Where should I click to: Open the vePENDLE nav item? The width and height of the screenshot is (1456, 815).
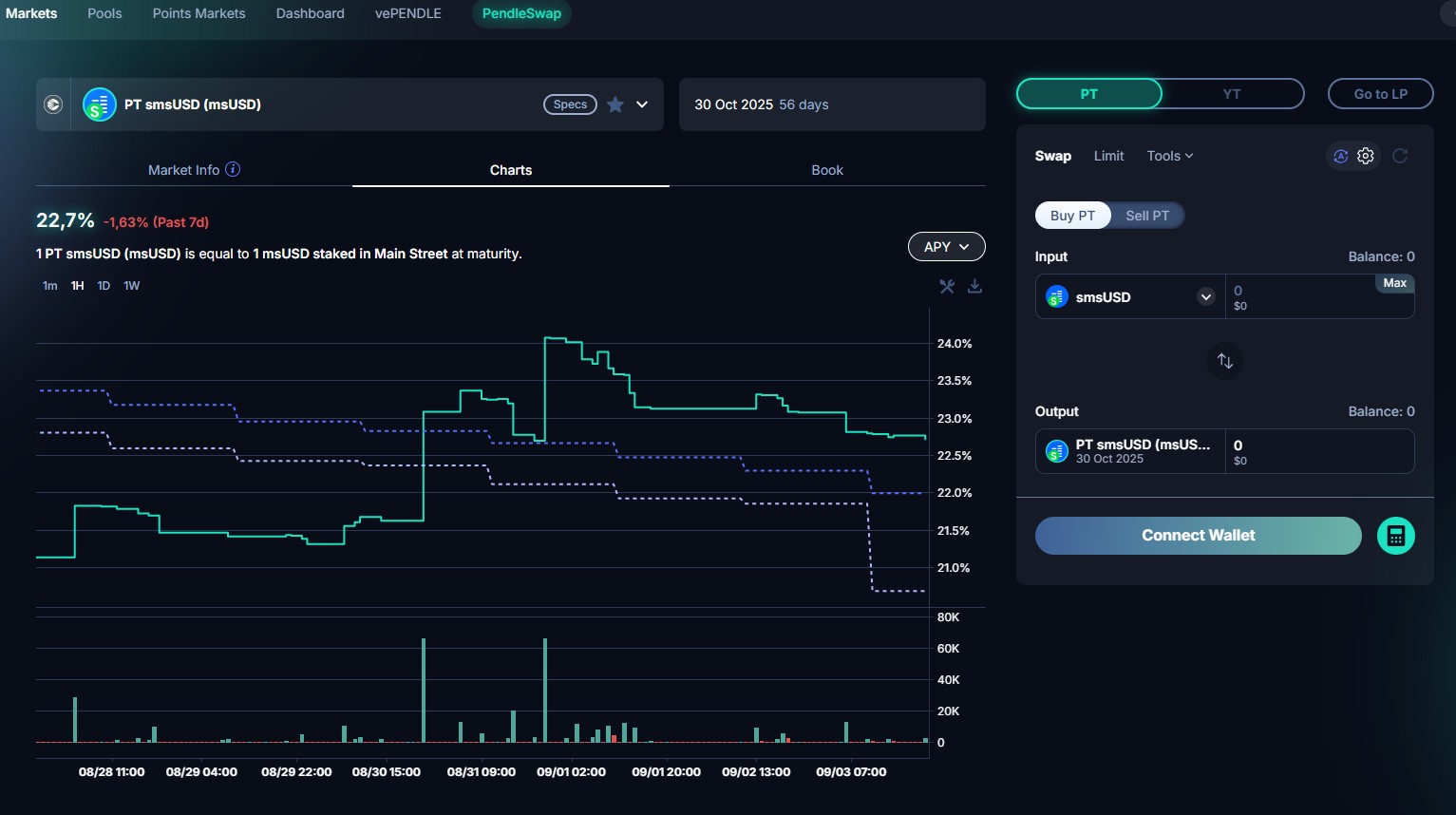[408, 13]
